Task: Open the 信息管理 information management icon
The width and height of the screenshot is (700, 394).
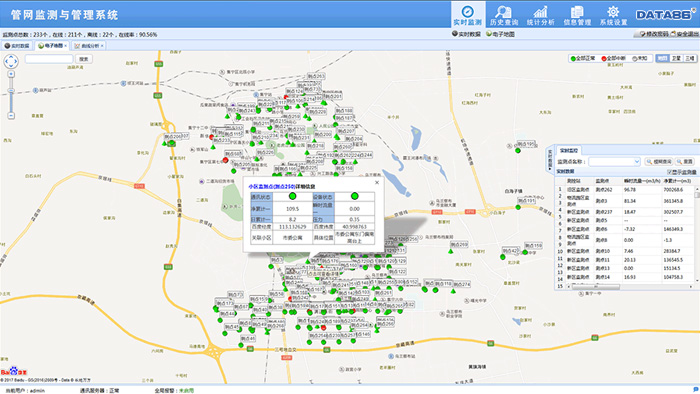Action: 577,15
